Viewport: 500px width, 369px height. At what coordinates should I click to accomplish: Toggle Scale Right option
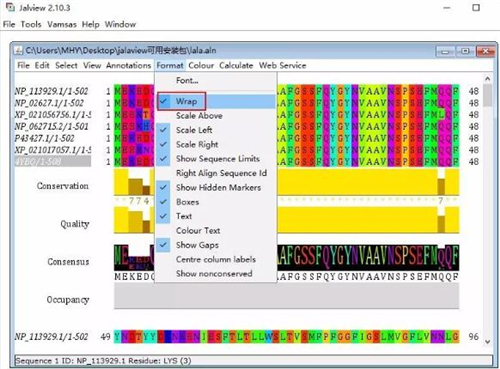click(216, 144)
